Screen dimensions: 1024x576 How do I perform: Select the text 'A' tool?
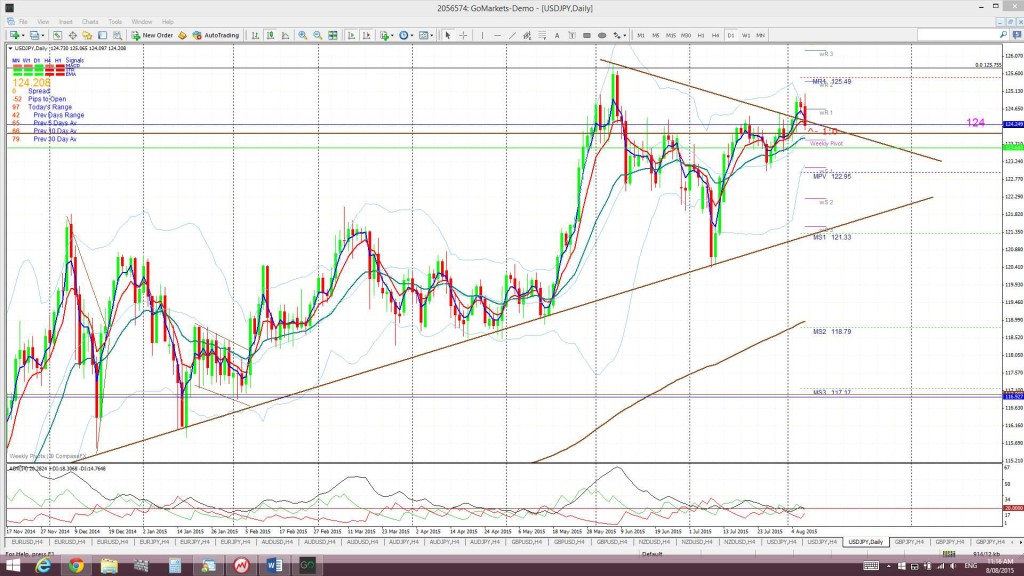(557, 35)
